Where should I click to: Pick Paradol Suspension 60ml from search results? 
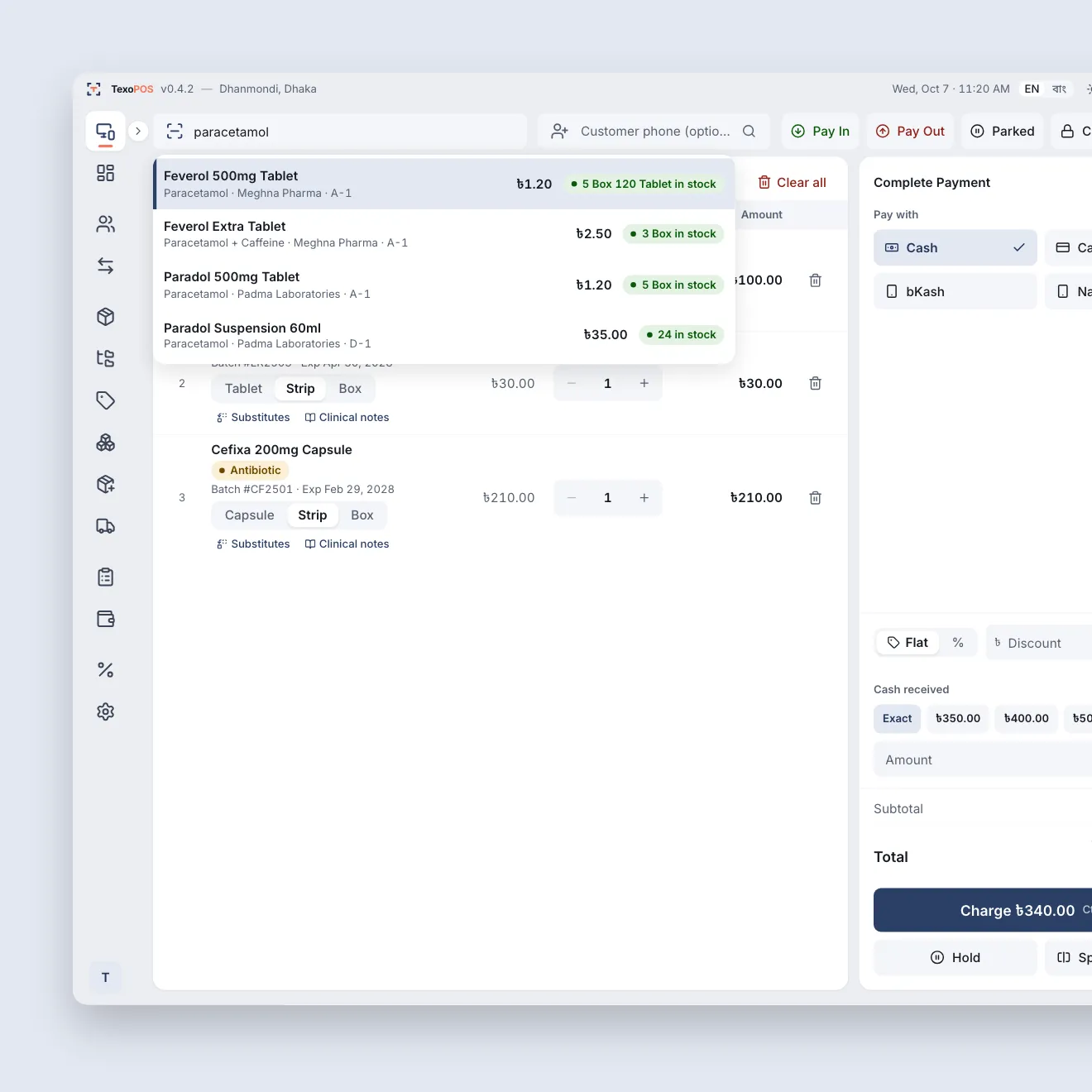(444, 335)
